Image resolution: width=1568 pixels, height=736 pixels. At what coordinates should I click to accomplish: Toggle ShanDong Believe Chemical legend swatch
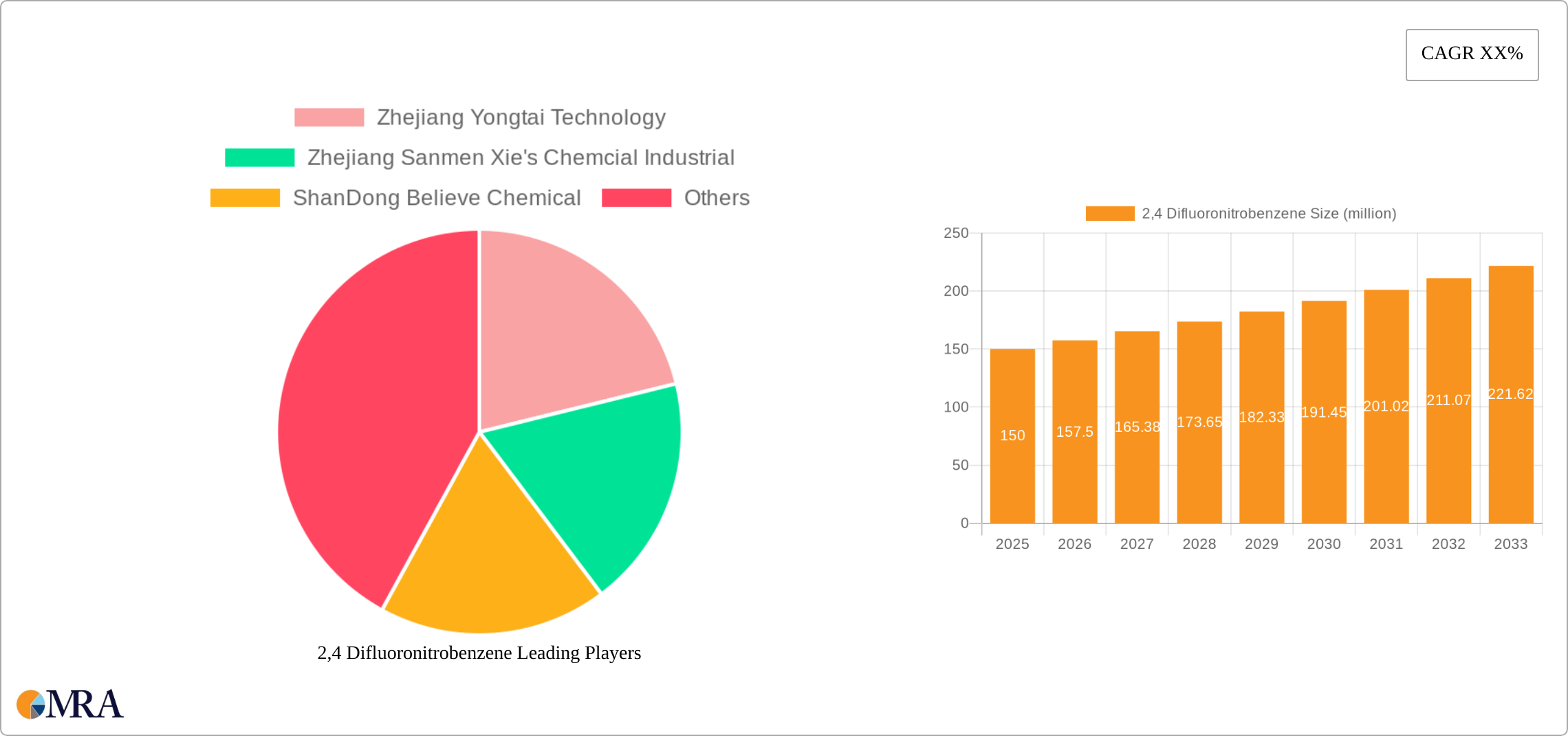pos(245,197)
